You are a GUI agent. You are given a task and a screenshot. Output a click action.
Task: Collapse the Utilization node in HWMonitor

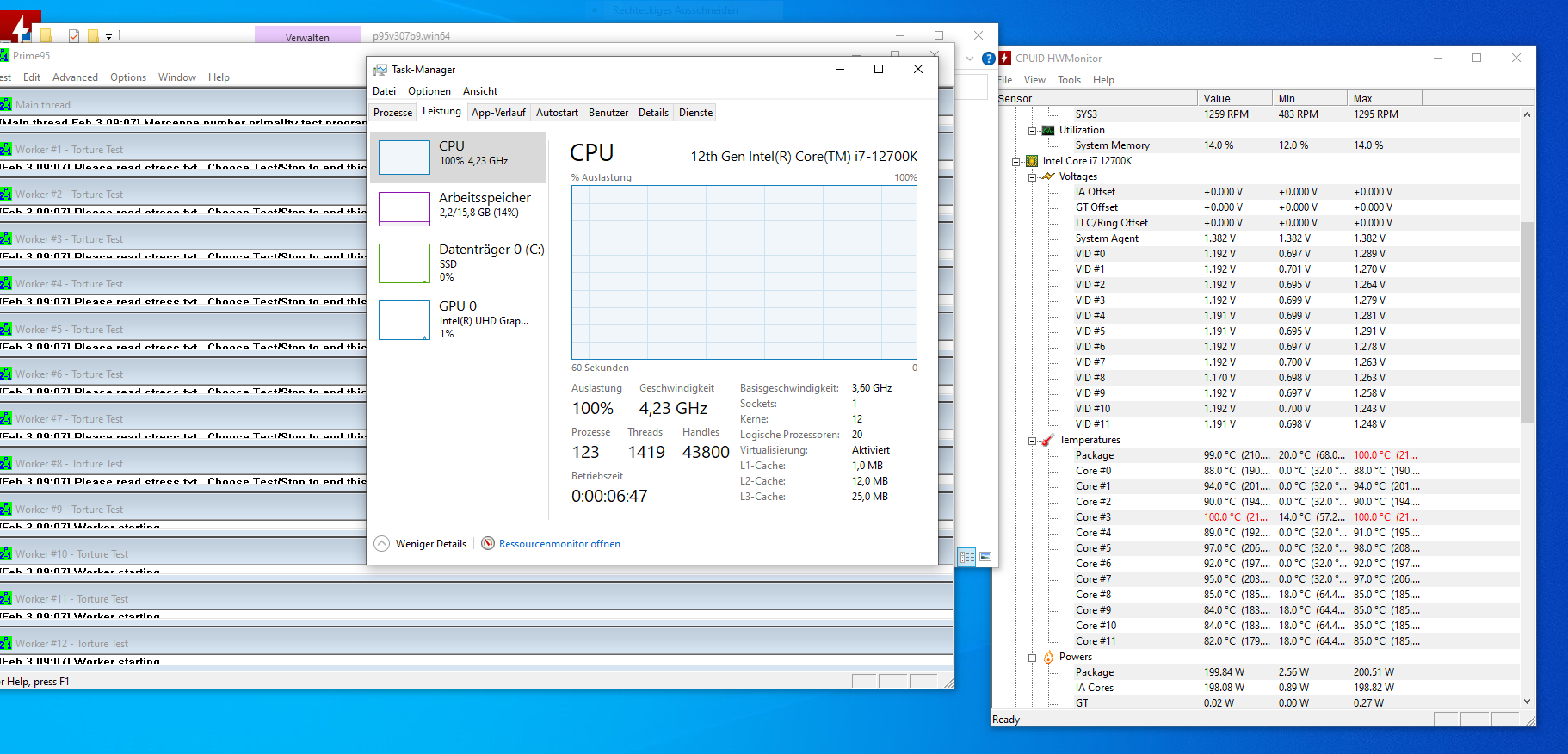coord(1032,131)
